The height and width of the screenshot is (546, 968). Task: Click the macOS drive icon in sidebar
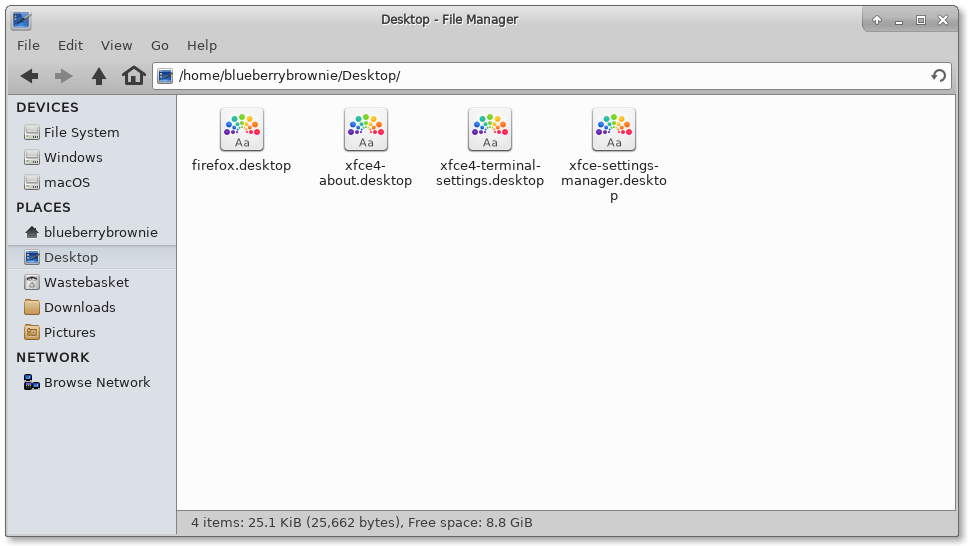click(x=31, y=182)
